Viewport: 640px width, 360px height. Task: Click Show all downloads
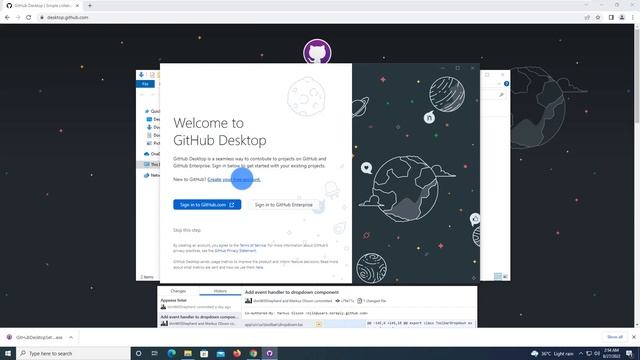(x=615, y=337)
